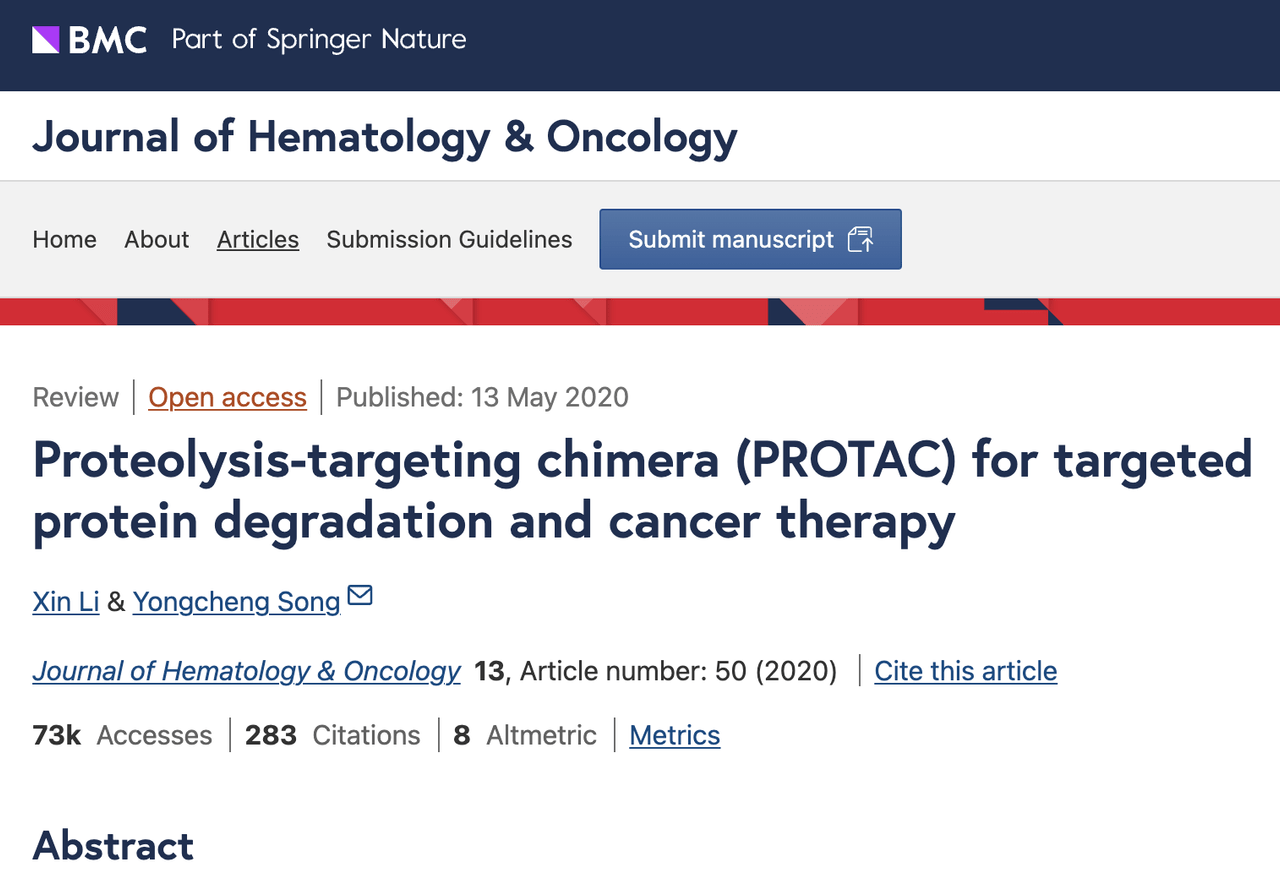This screenshot has width=1280, height=884.
Task: Click the Part of Springer Nature text
Action: point(319,40)
